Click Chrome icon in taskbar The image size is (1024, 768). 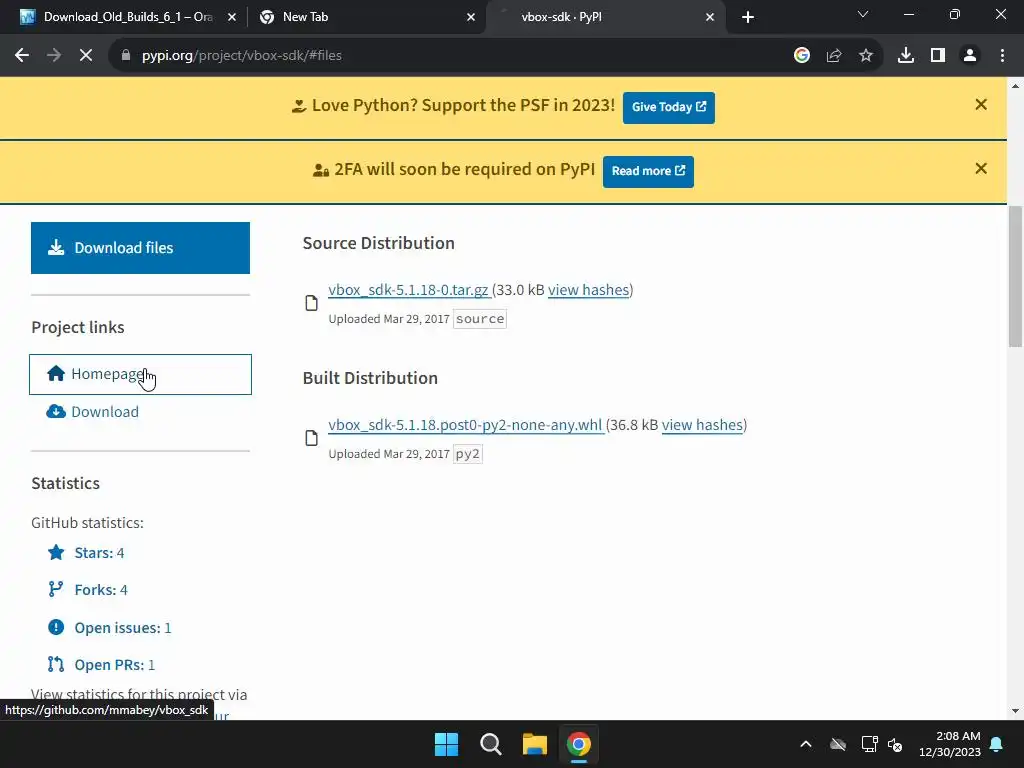(x=579, y=744)
